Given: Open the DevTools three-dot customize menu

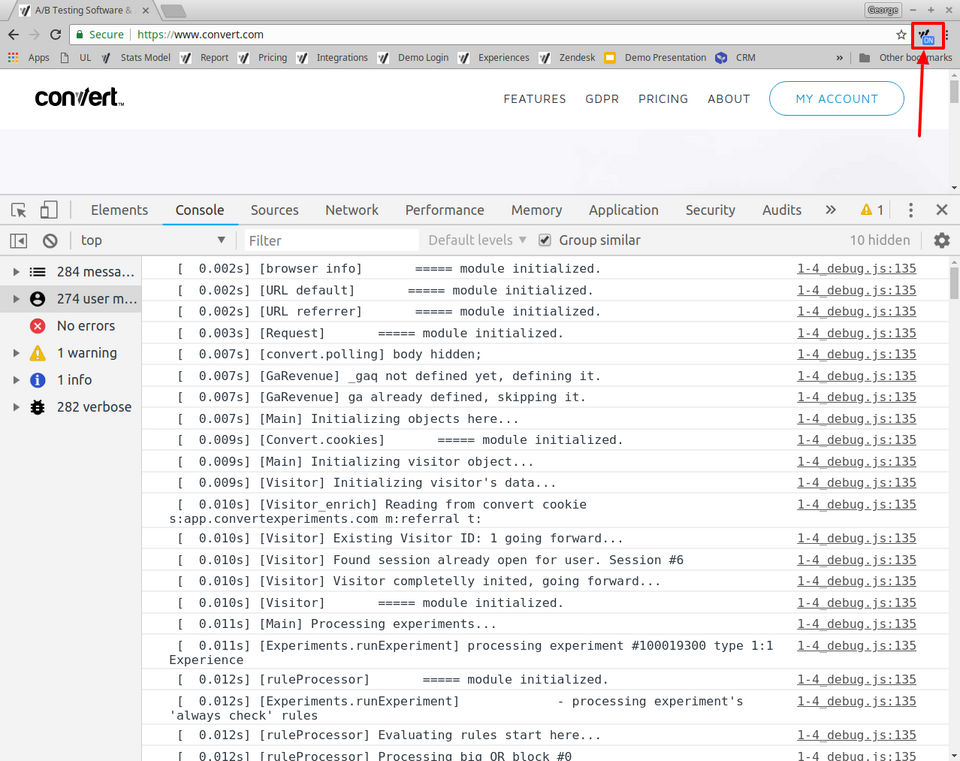Looking at the screenshot, I should [910, 210].
